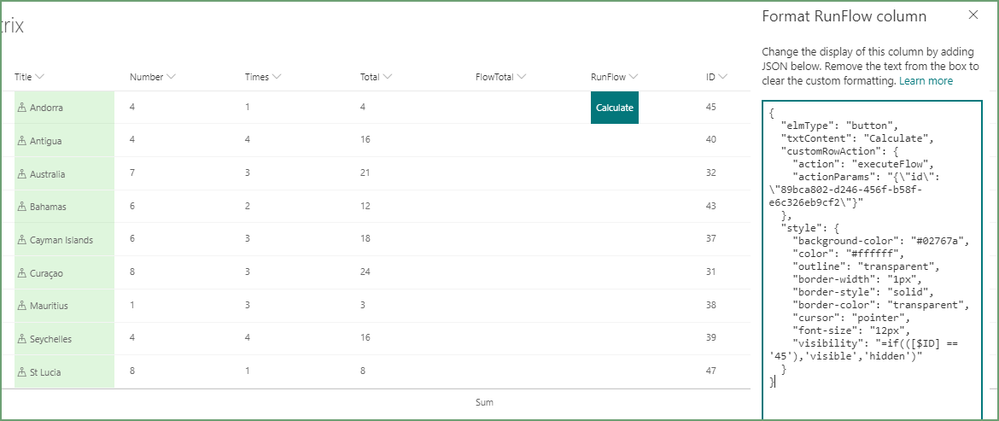Click the Calculate button in Andorra row
Image resolution: width=999 pixels, height=421 pixels.
[614, 107]
